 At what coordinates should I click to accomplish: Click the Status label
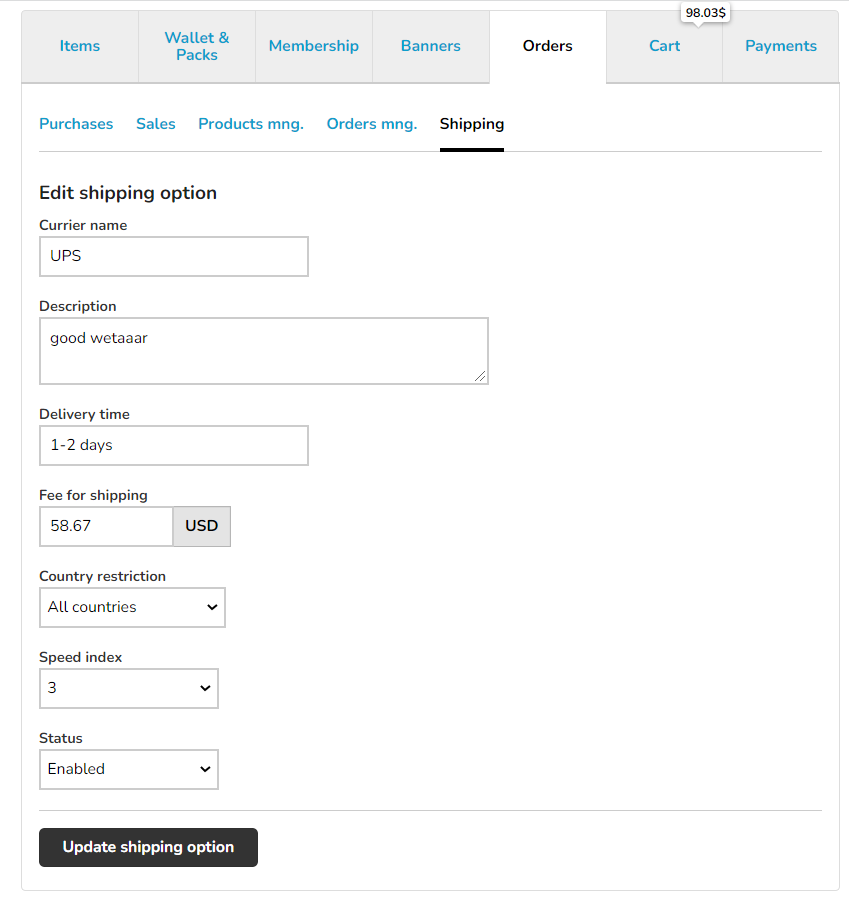(x=60, y=738)
